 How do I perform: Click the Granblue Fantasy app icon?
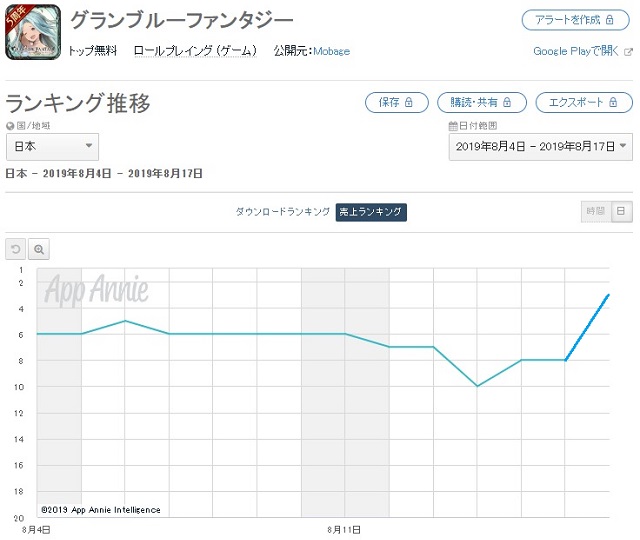pos(33,32)
